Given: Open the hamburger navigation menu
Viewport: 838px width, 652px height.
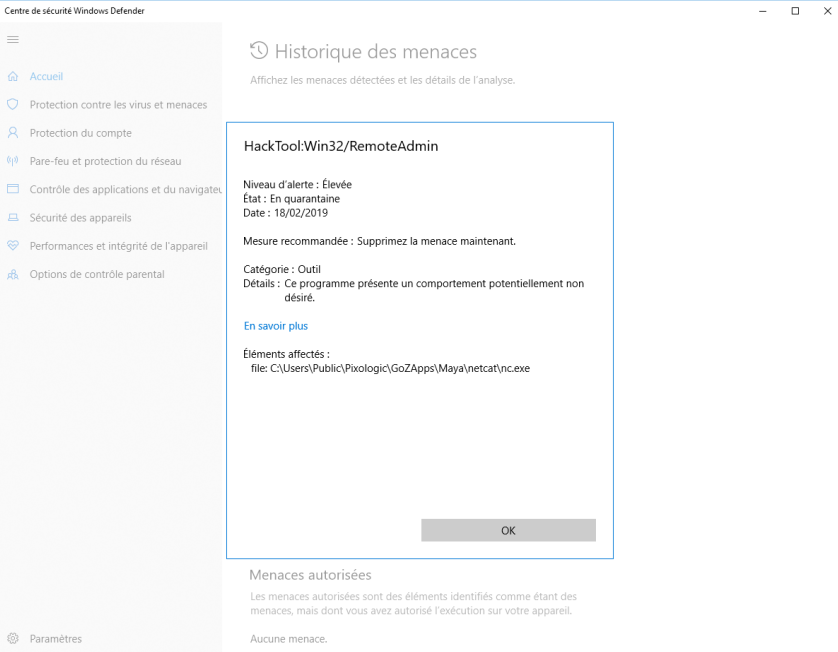Looking at the screenshot, I should pos(13,40).
